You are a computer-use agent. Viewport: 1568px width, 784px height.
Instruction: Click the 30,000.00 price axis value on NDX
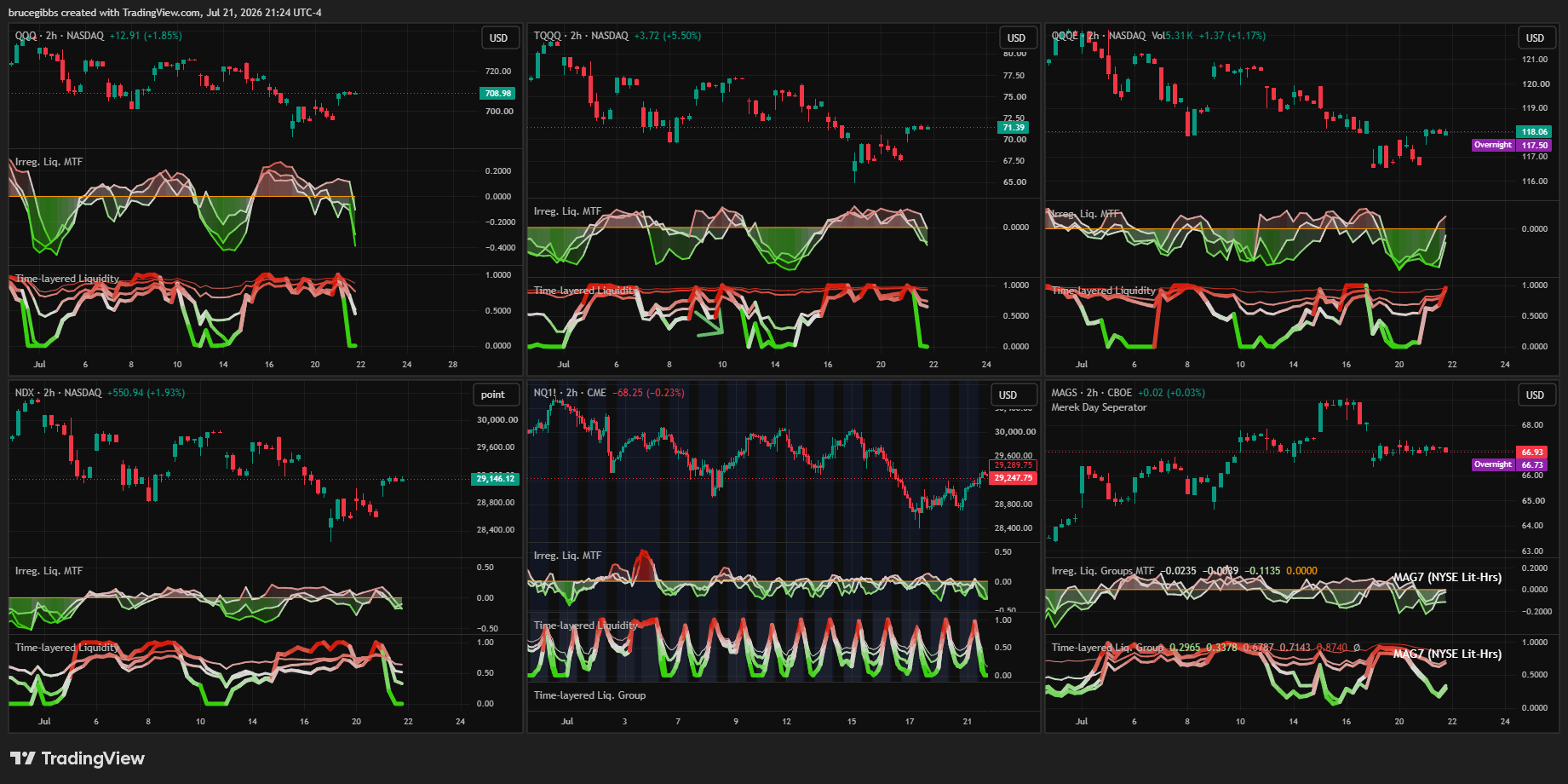[497, 420]
